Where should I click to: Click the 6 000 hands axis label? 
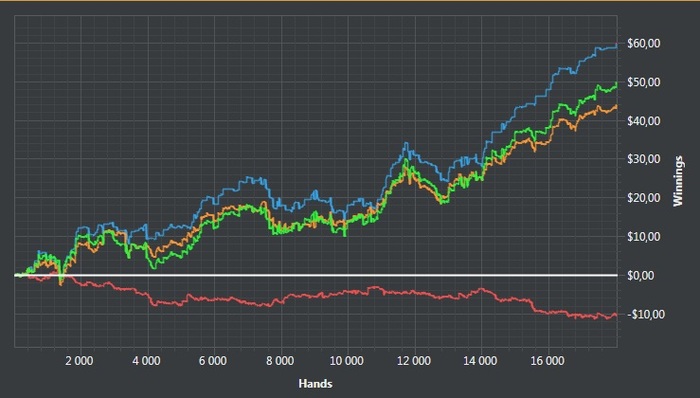coord(213,360)
